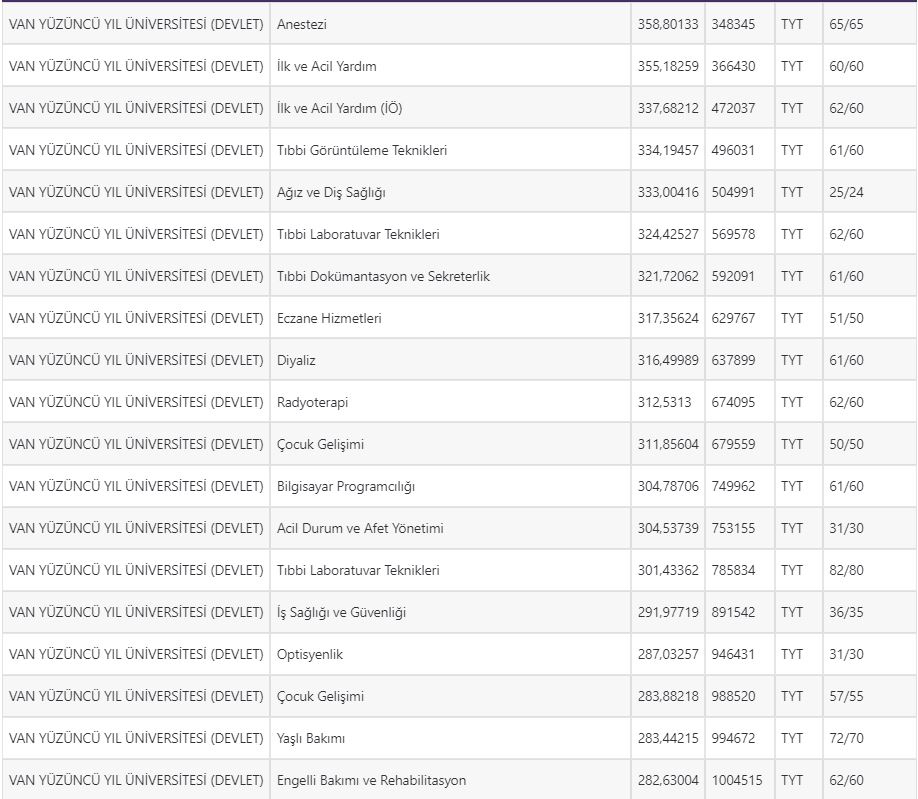Image resolution: width=918 pixels, height=799 pixels.
Task: Click university name in Eczane Hizmetleri row
Action: coord(136,318)
